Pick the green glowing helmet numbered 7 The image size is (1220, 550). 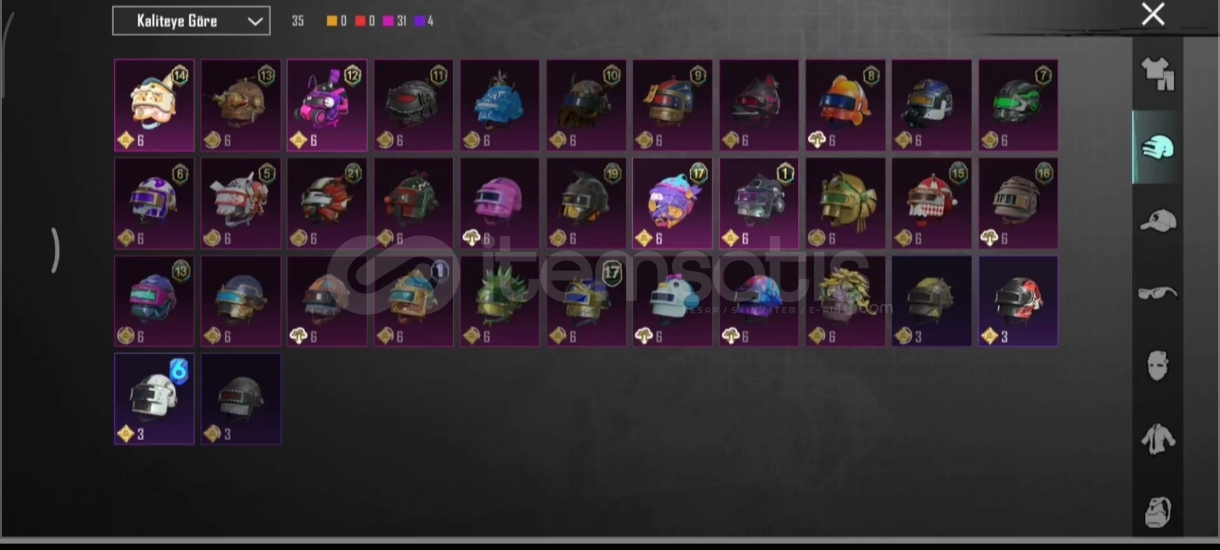tap(1018, 105)
